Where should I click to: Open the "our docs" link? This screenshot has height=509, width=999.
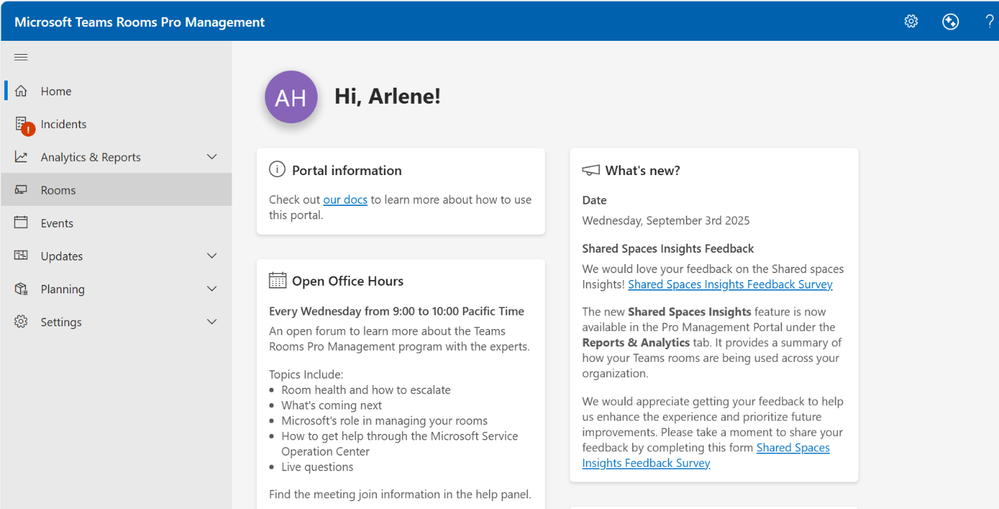[345, 200]
